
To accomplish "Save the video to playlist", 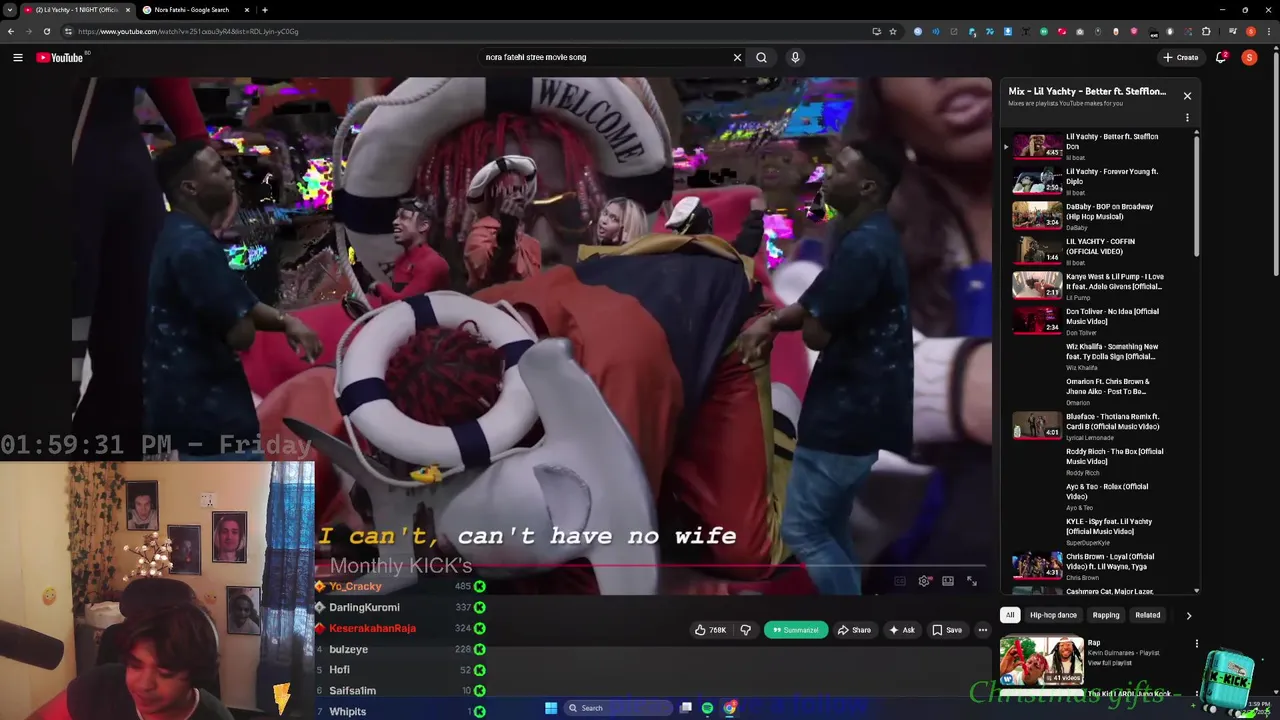I will (947, 630).
